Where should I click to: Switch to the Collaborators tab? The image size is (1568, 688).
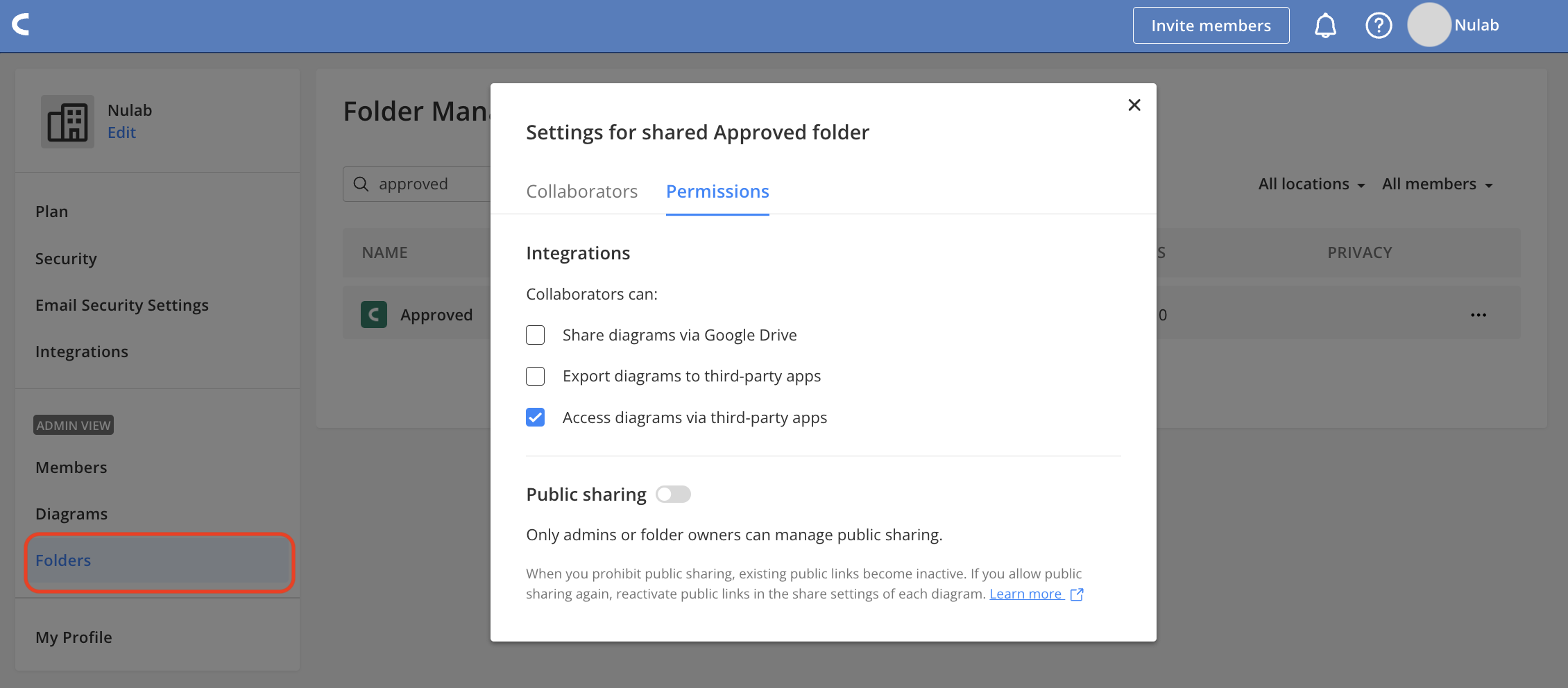[x=581, y=191]
